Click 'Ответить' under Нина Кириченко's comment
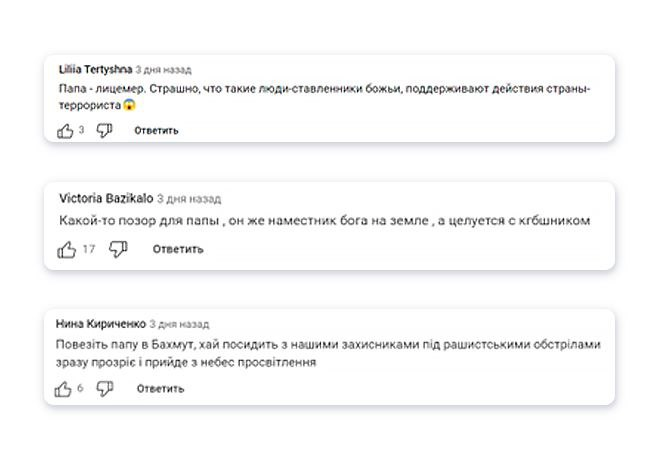The width and height of the screenshot is (661, 460). pos(161,389)
